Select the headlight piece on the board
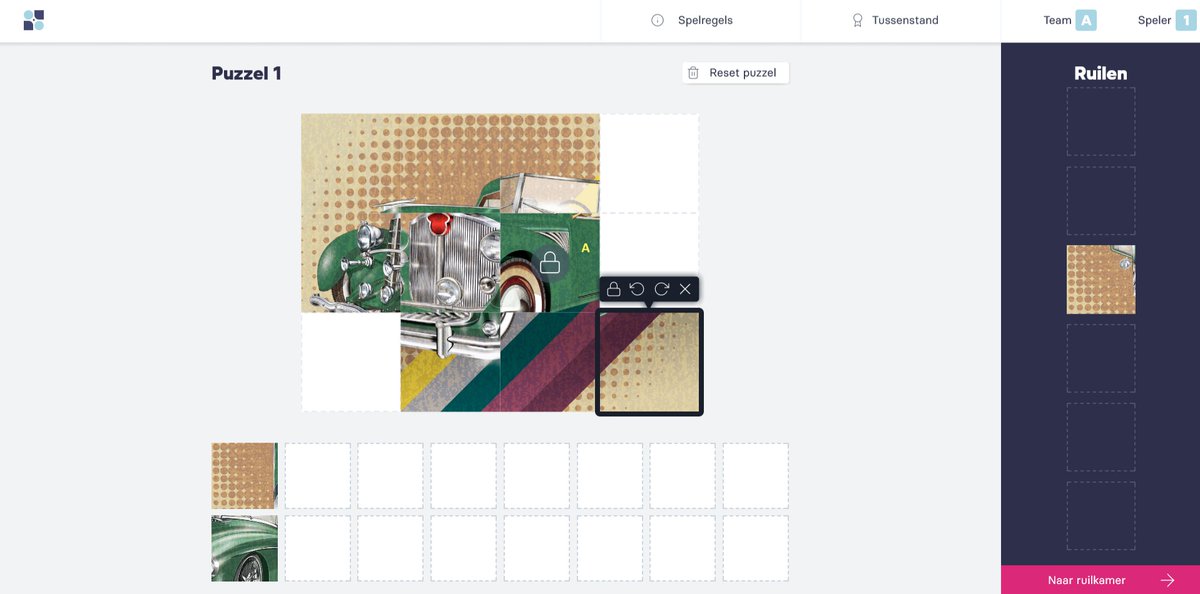This screenshot has width=1200, height=594. [x=351, y=263]
